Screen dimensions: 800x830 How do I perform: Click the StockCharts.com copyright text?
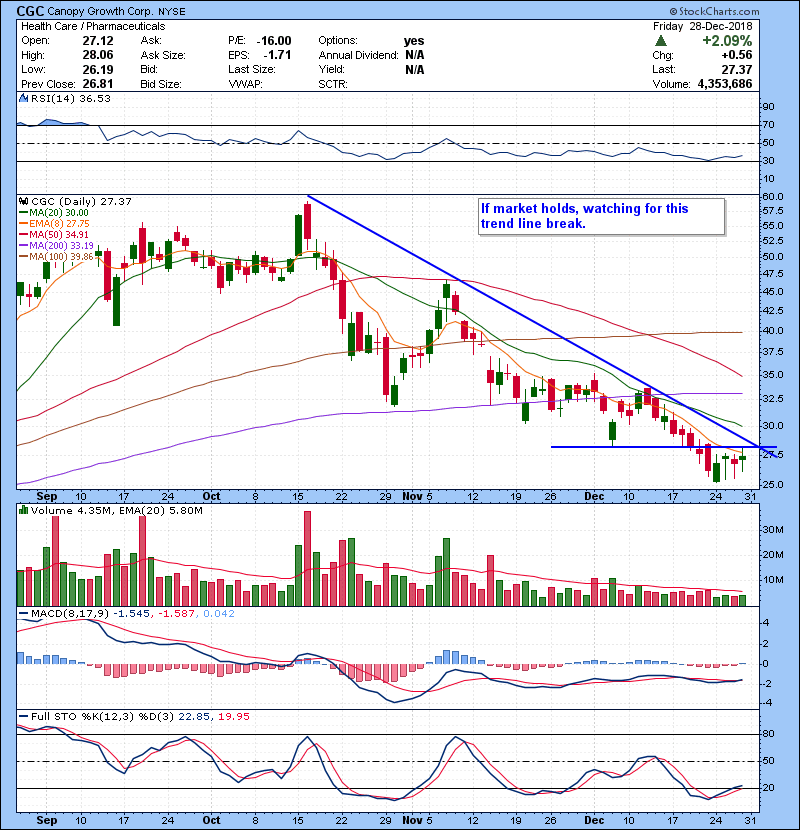(714, 11)
